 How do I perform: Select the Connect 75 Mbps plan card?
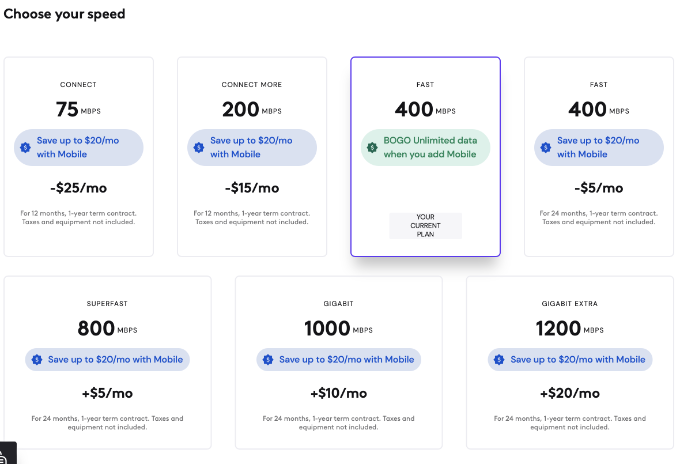(78, 157)
